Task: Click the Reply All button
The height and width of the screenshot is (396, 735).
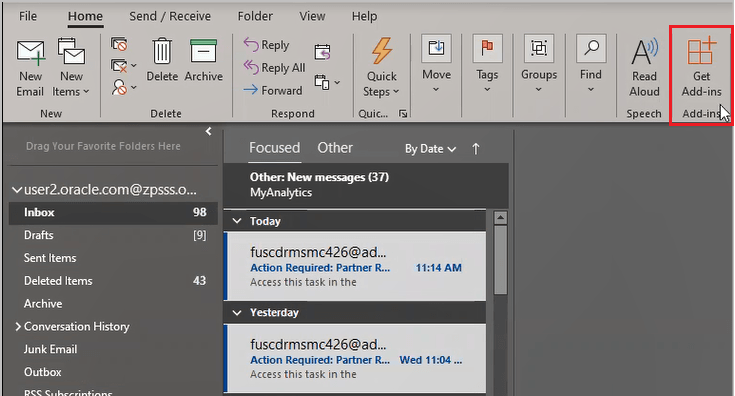Action: click(x=274, y=68)
